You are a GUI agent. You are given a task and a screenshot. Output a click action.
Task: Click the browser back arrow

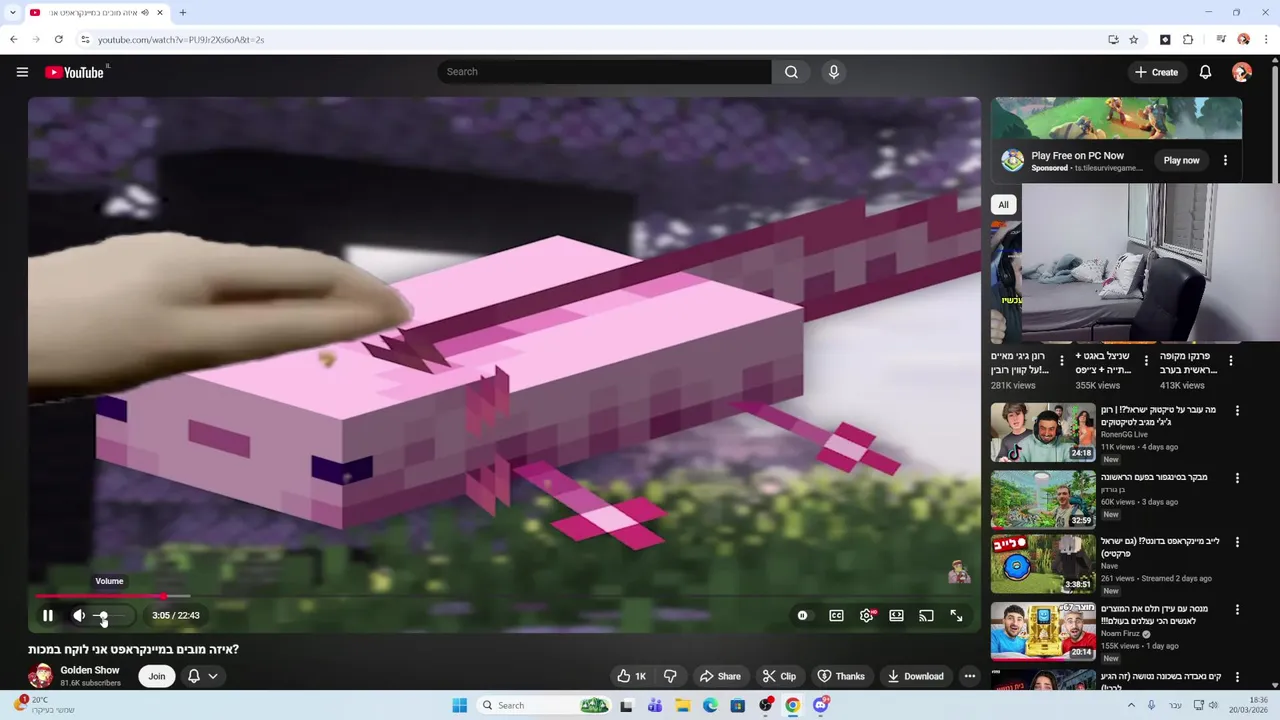click(13, 39)
